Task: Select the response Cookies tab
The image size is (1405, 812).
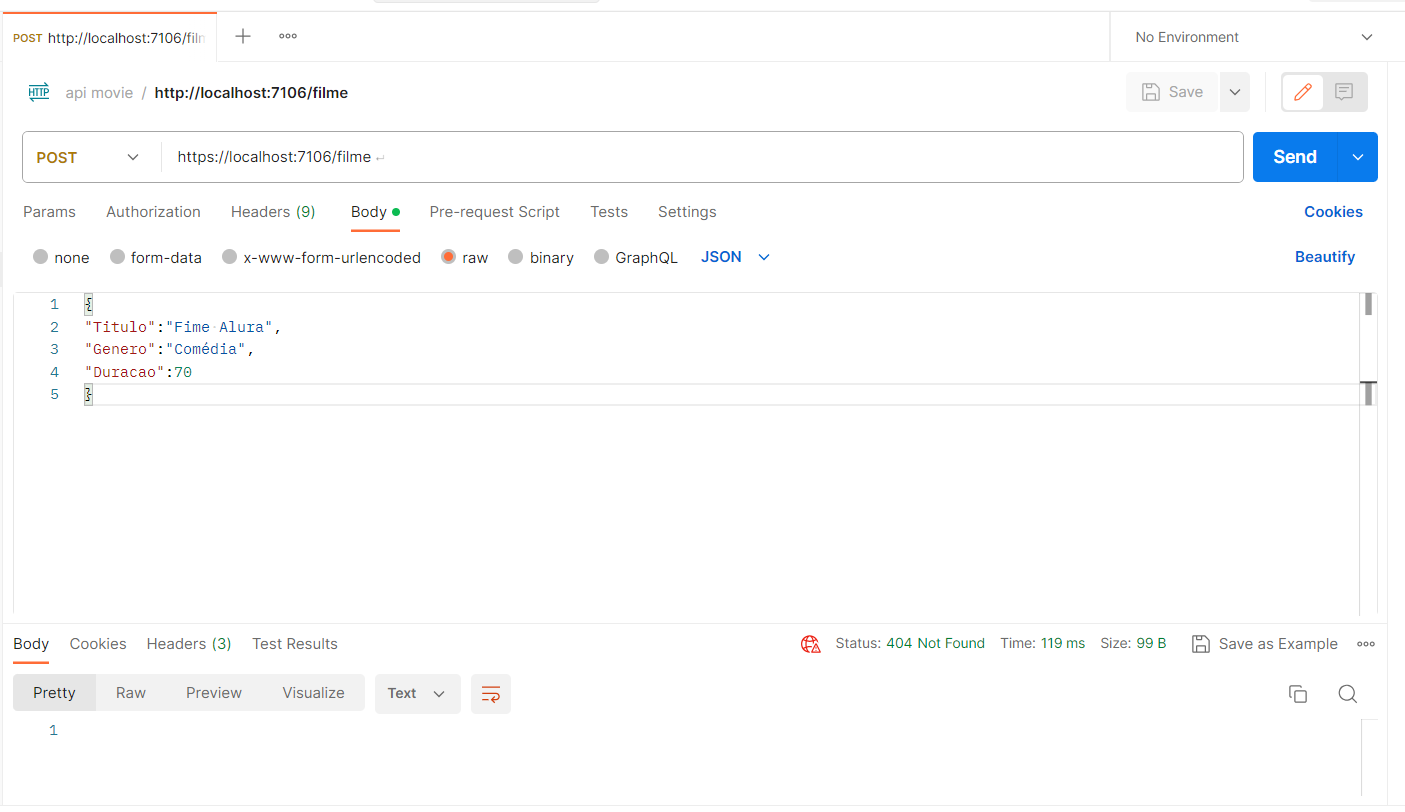Action: [x=98, y=644]
